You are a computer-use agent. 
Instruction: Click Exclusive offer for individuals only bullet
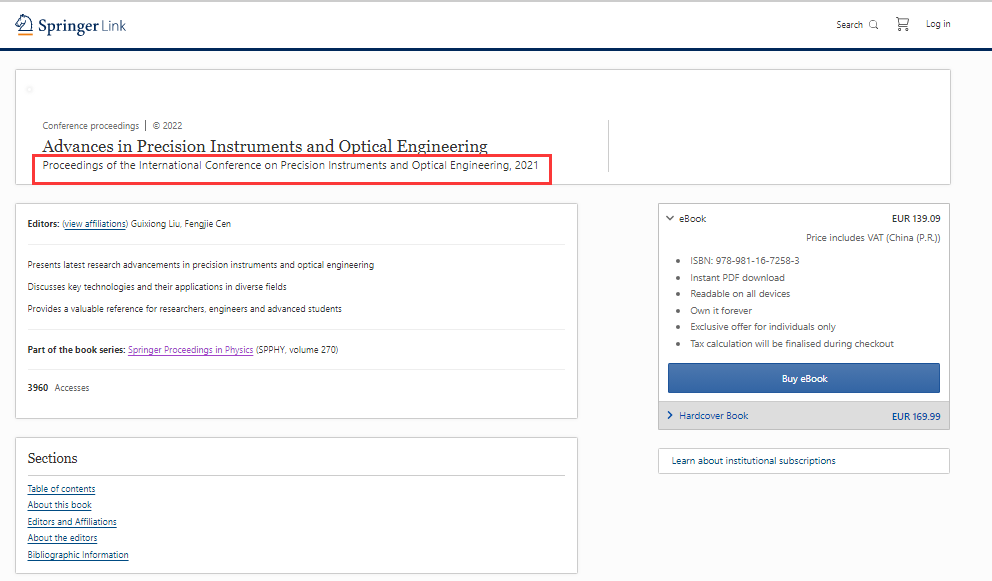click(763, 327)
